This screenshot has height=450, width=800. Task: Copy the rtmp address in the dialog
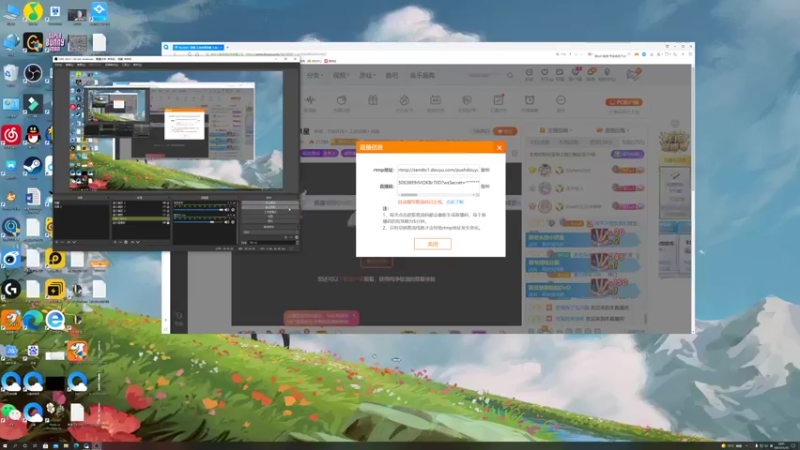(485, 170)
